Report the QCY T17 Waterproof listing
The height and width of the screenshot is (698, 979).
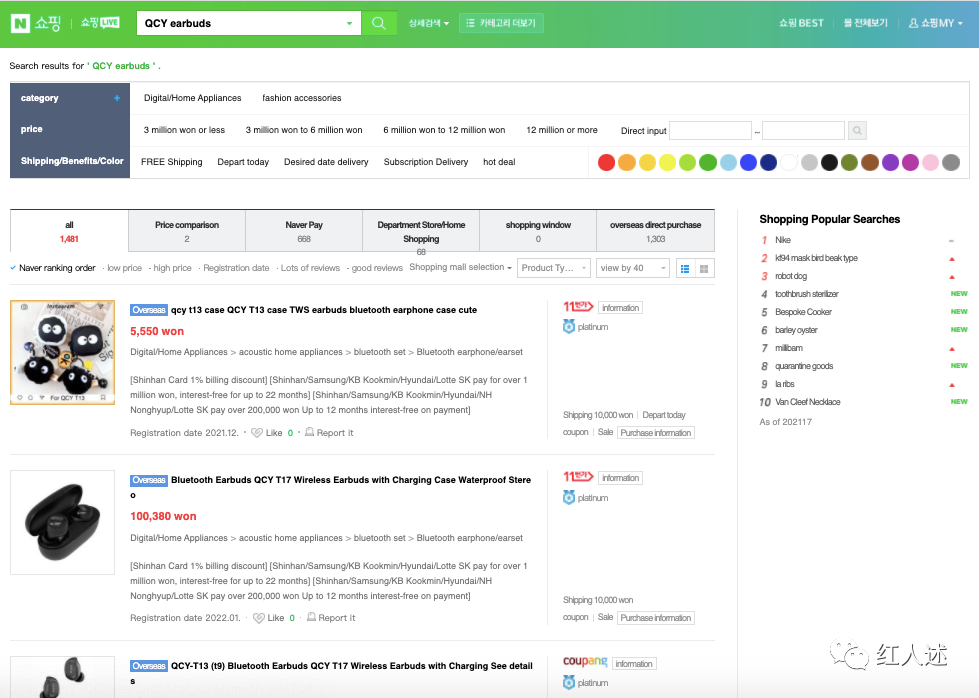coord(331,618)
